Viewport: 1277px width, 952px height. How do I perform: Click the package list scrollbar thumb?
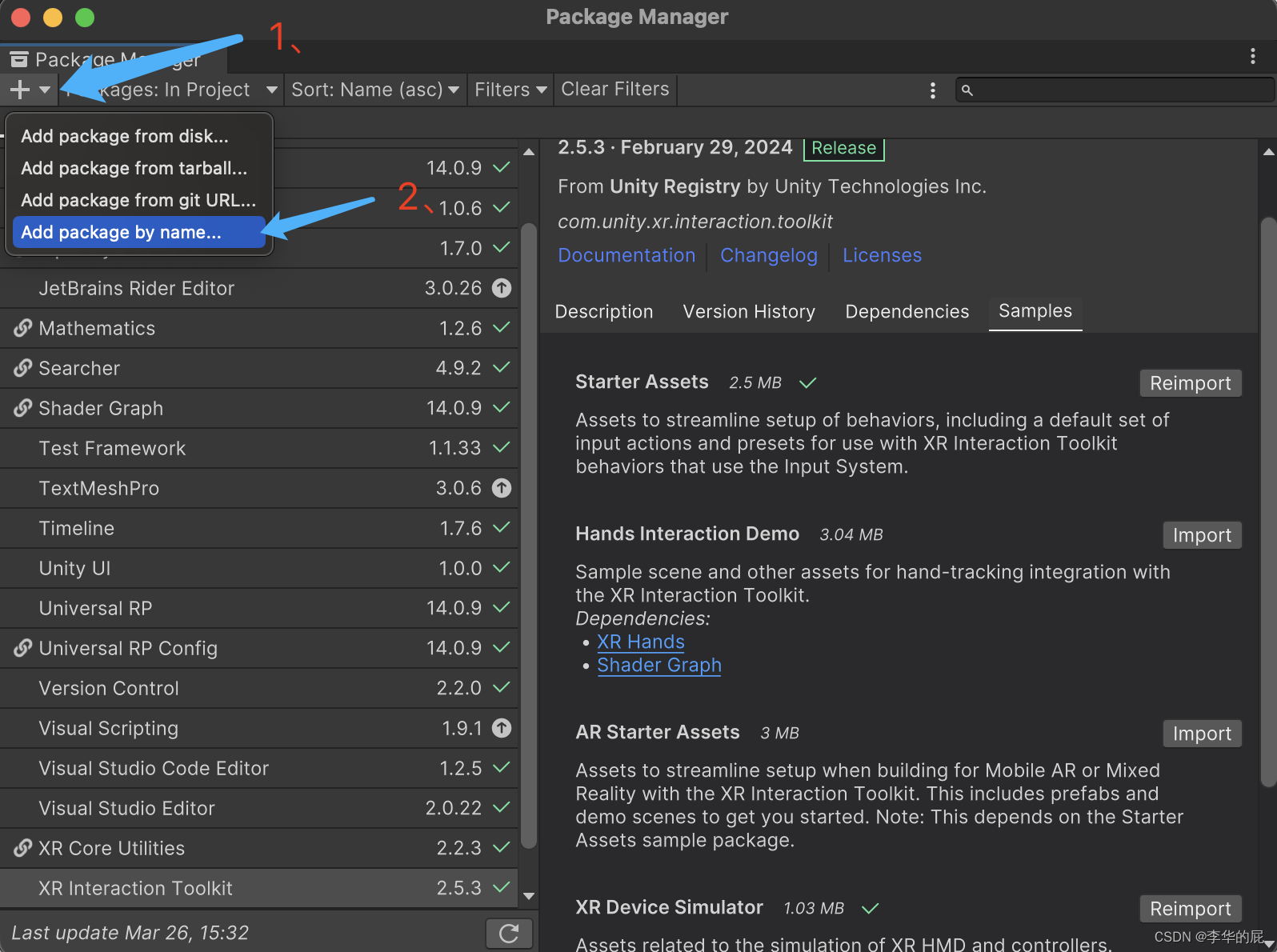click(529, 534)
